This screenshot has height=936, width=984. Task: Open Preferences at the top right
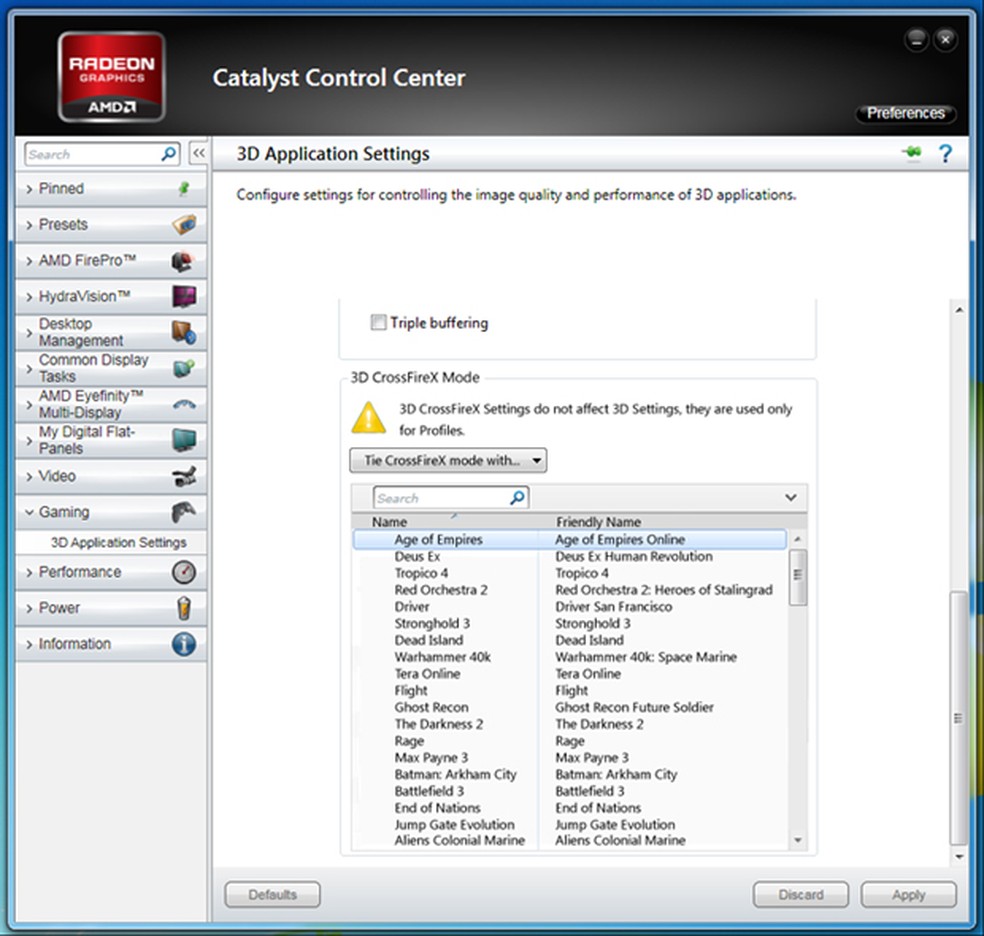point(905,113)
